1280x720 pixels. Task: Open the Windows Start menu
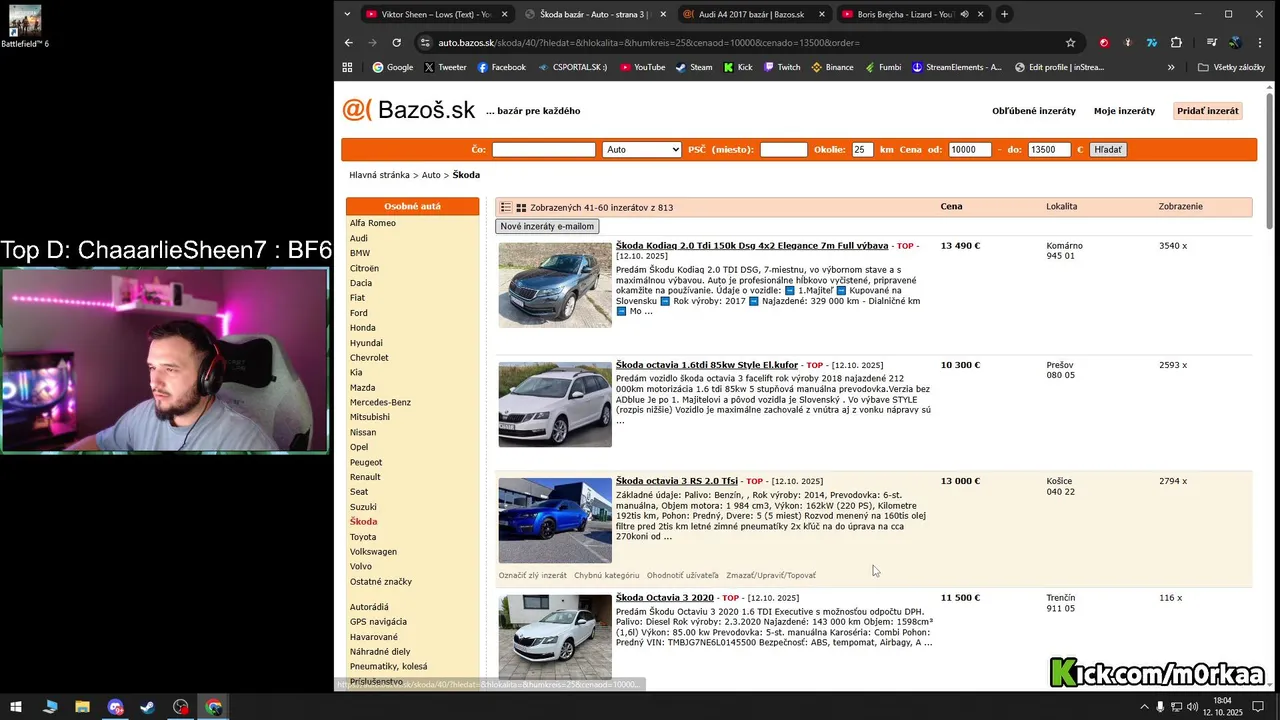(x=18, y=707)
